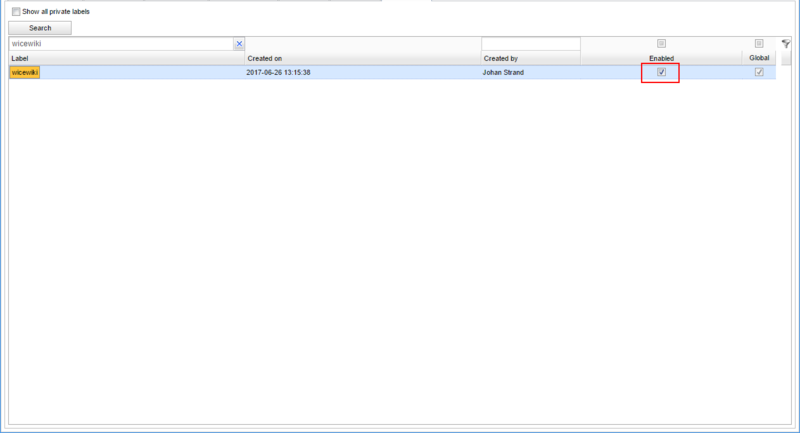
Task: Click the 2017-06-26 13:15:38 date cell
Action: (x=278, y=73)
